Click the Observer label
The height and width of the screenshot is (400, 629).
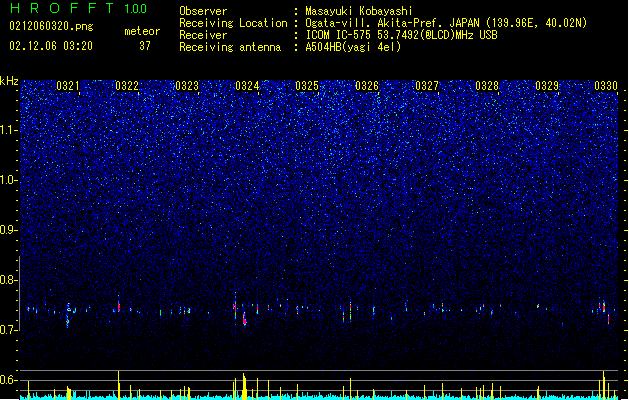[203, 11]
